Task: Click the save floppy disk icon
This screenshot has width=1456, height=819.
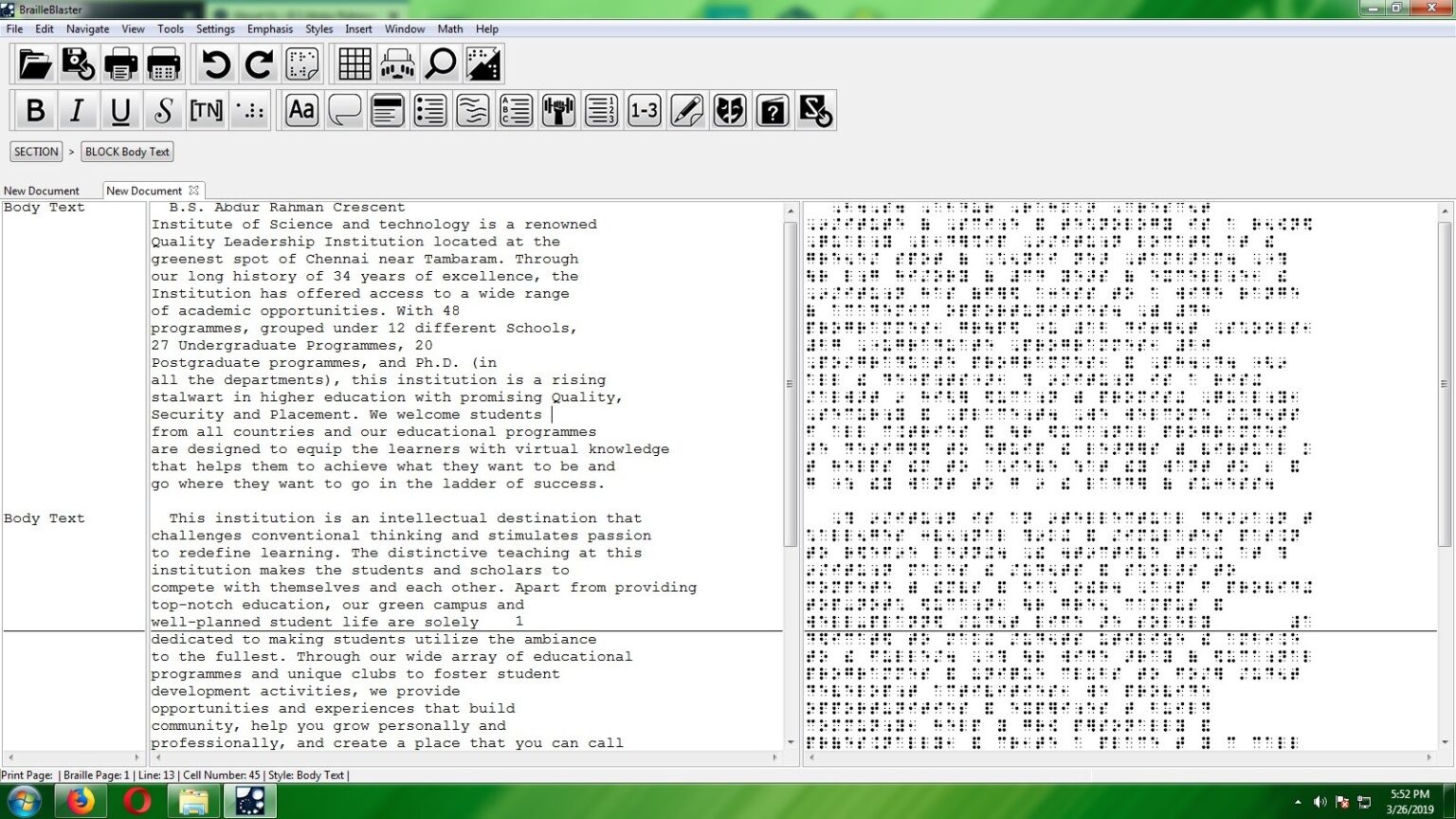Action: [x=78, y=64]
